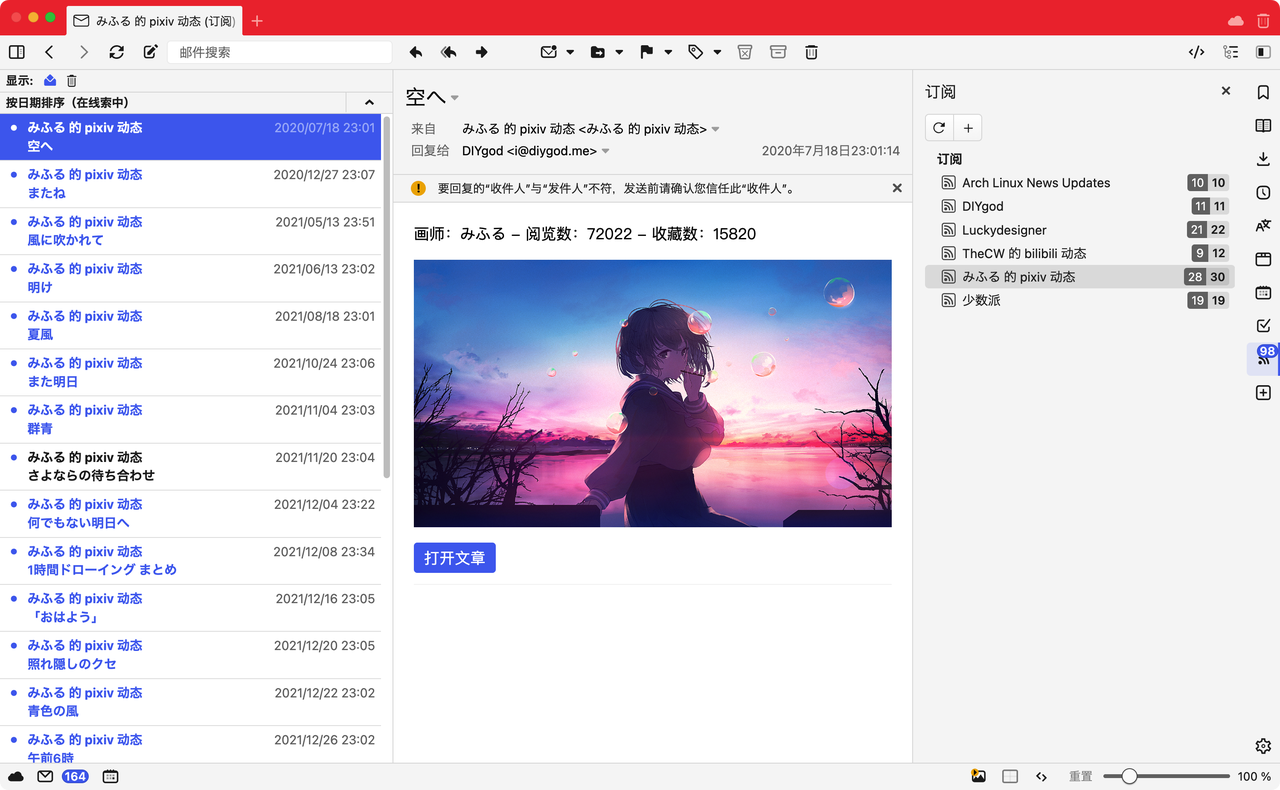This screenshot has height=790, width=1280.
Task: Adjust the zoom slider in the status bar
Action: tap(1129, 776)
